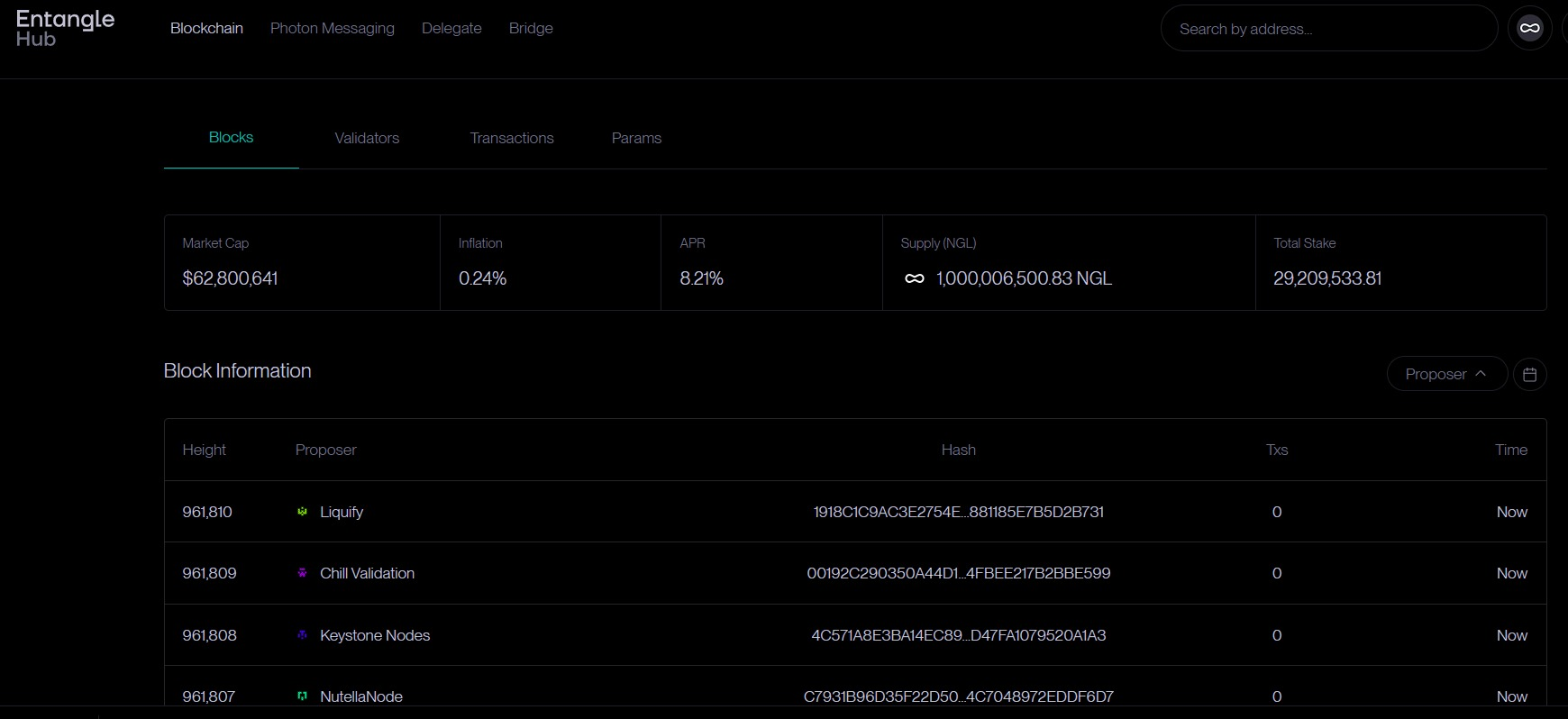The height and width of the screenshot is (719, 1568).
Task: Click the NutellaNode validator icon
Action: click(303, 696)
